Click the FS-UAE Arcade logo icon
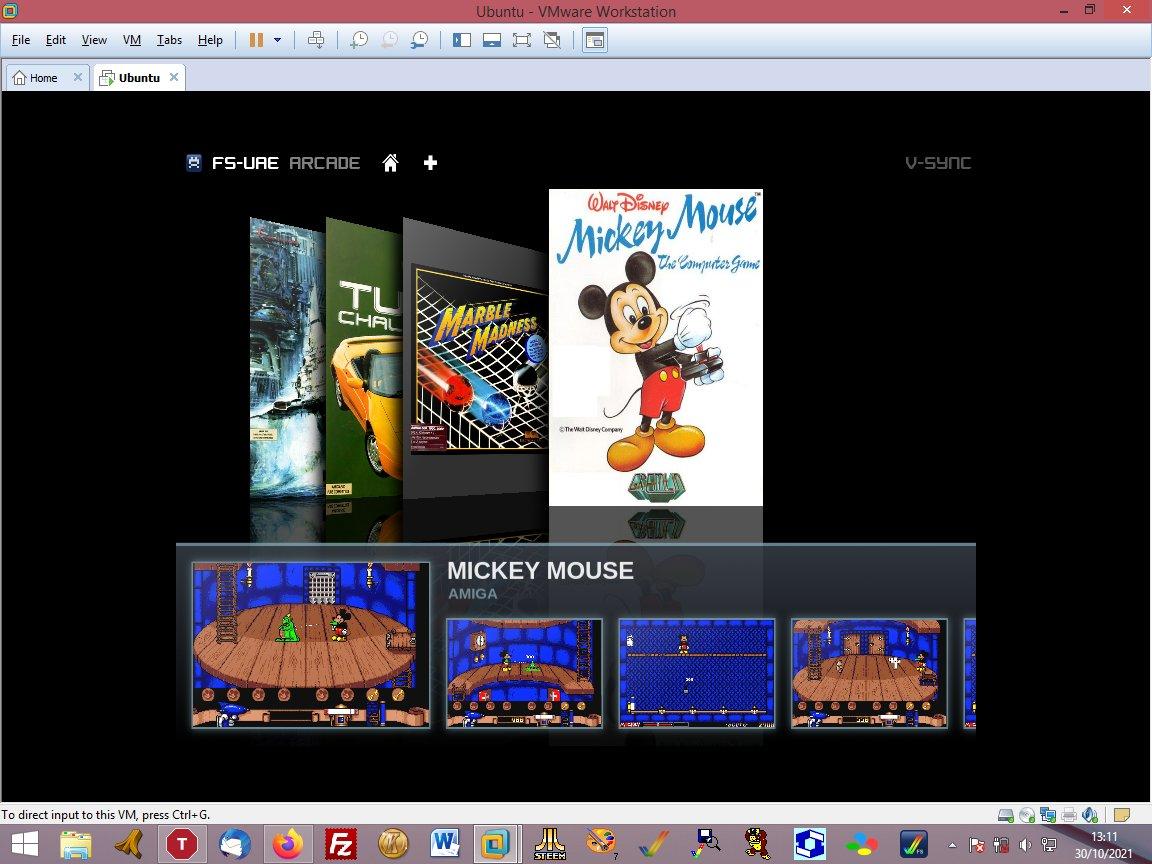The image size is (1152, 864). pos(194,162)
